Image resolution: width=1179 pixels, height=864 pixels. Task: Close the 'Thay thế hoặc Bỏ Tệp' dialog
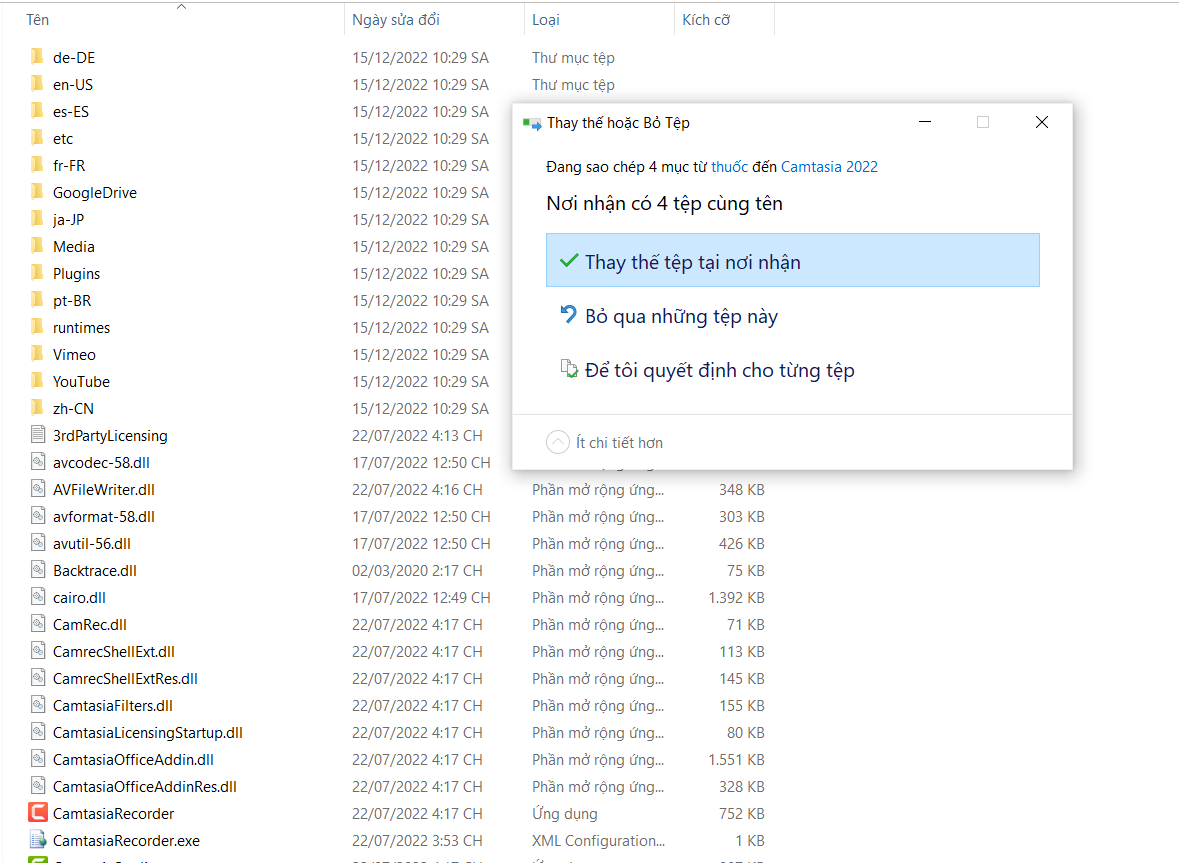tap(1041, 122)
